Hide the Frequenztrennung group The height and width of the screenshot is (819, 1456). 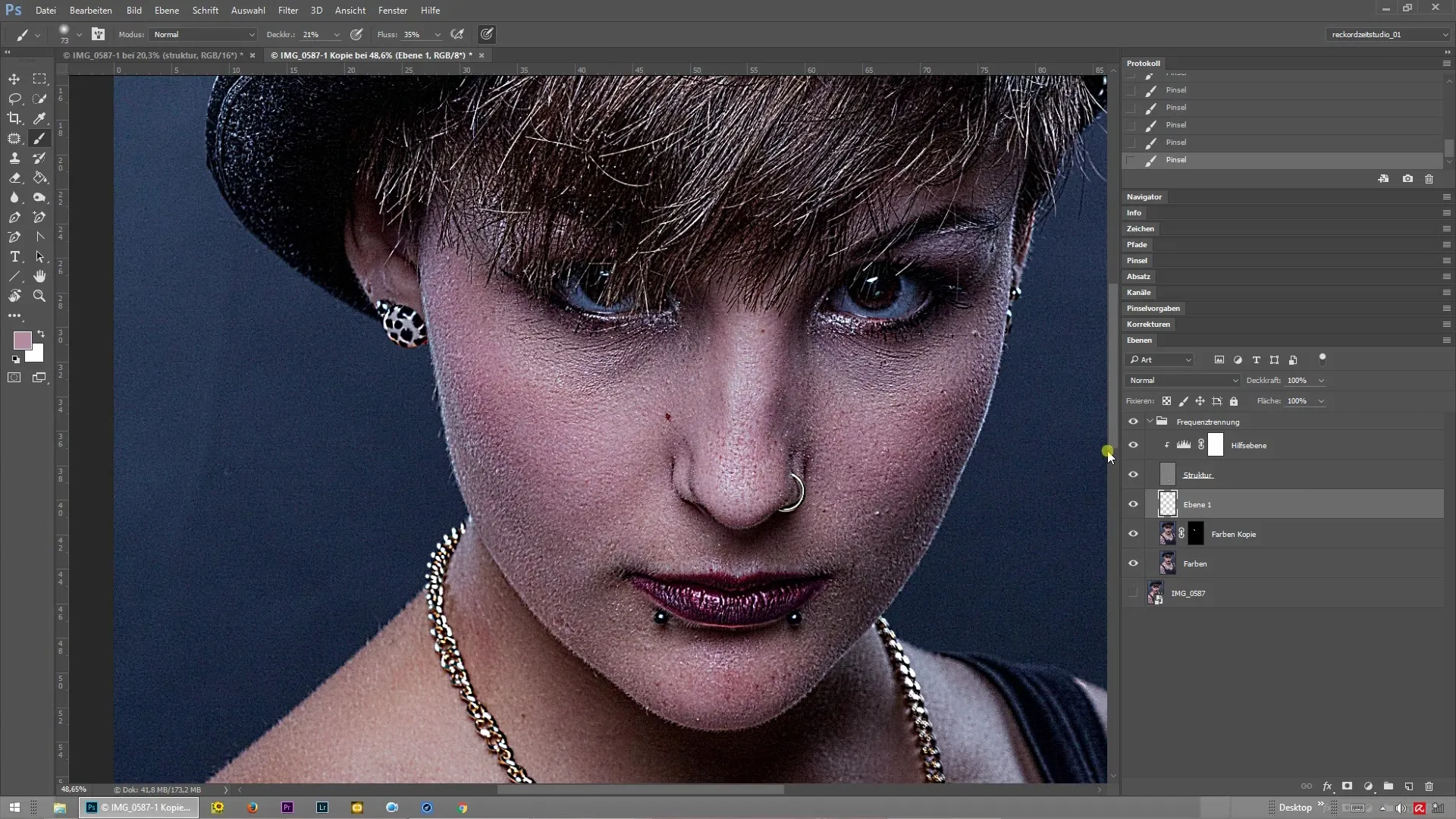coord(1133,422)
